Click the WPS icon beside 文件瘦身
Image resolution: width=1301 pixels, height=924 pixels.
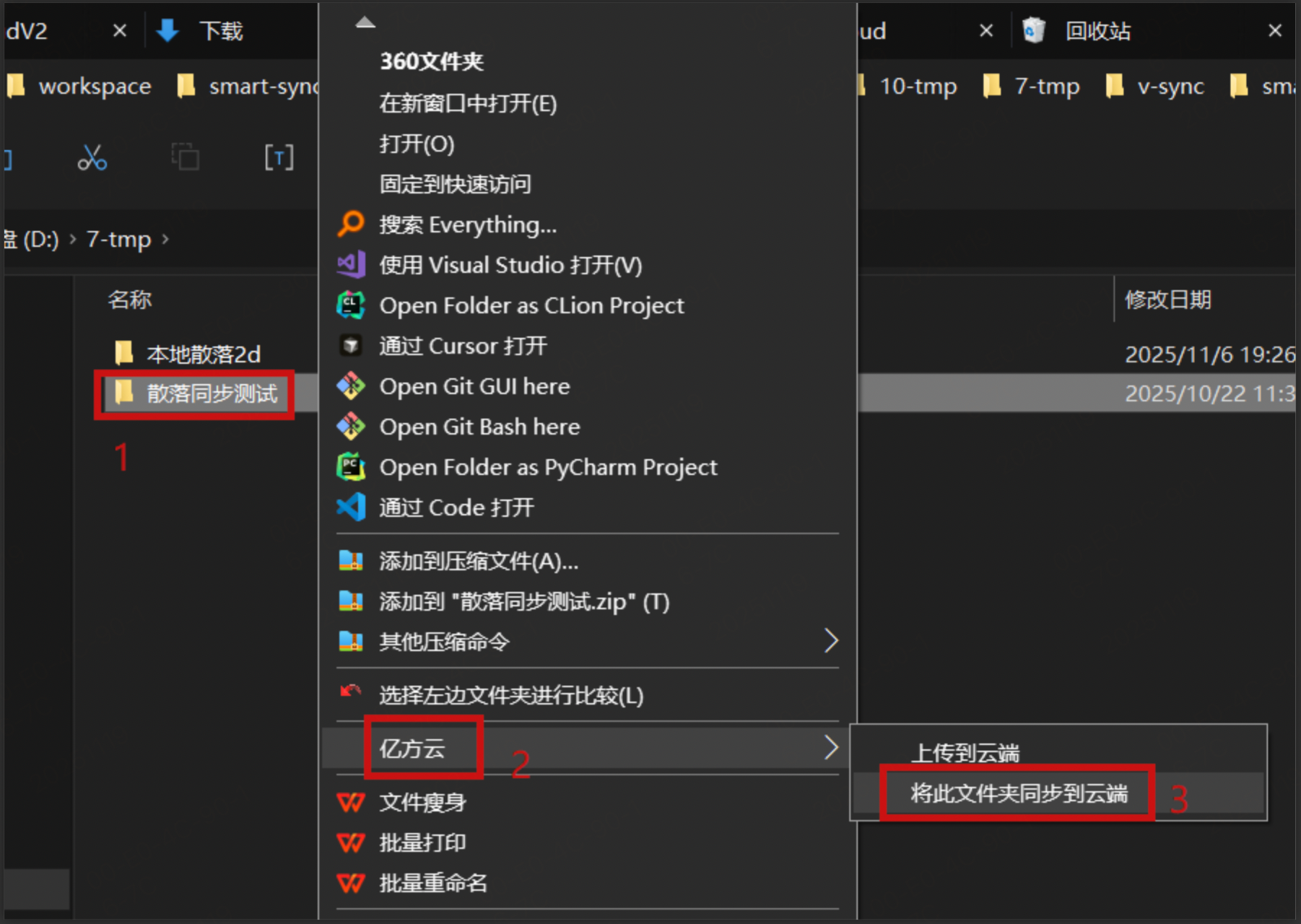click(x=351, y=802)
